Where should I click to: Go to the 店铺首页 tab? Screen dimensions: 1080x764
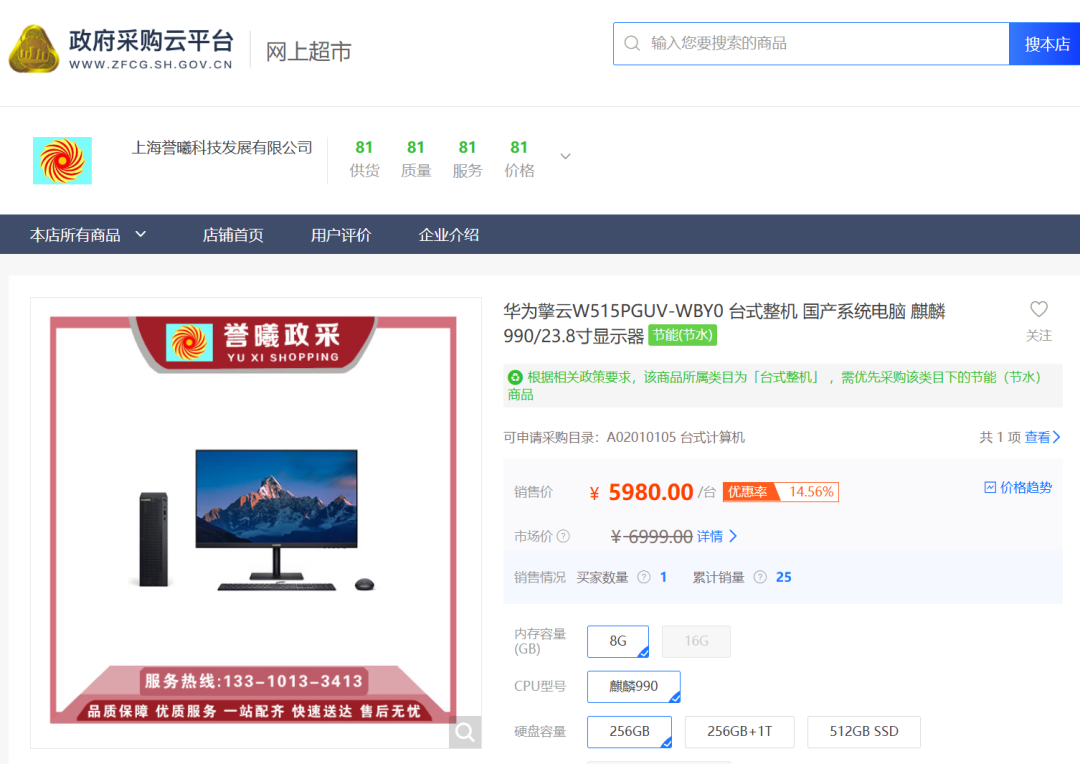pos(233,235)
